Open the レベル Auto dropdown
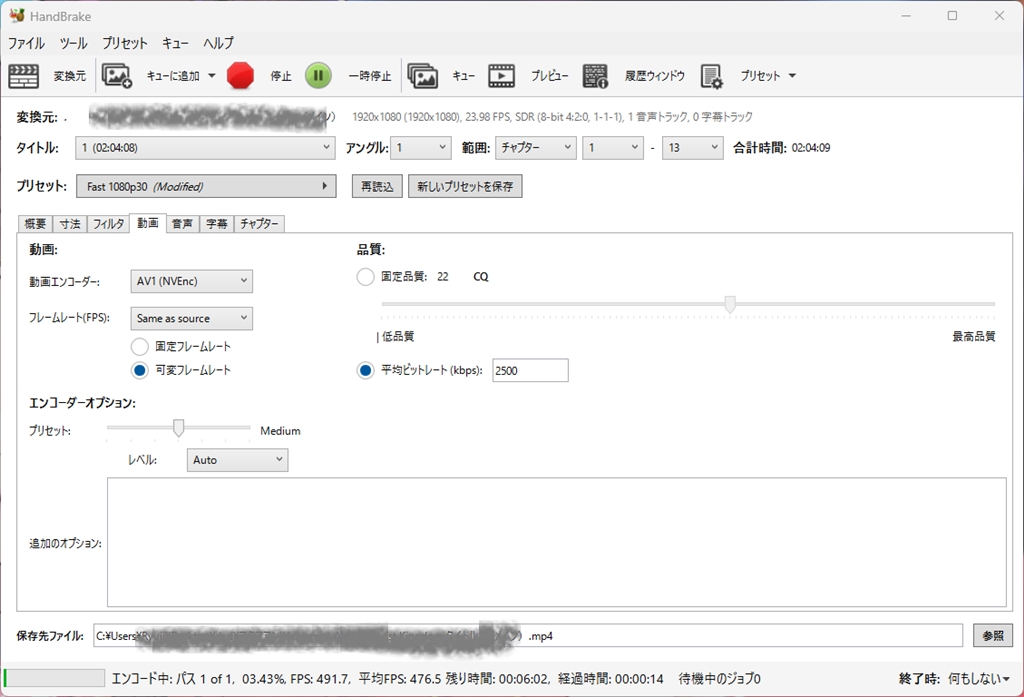This screenshot has height=697, width=1024. (237, 460)
